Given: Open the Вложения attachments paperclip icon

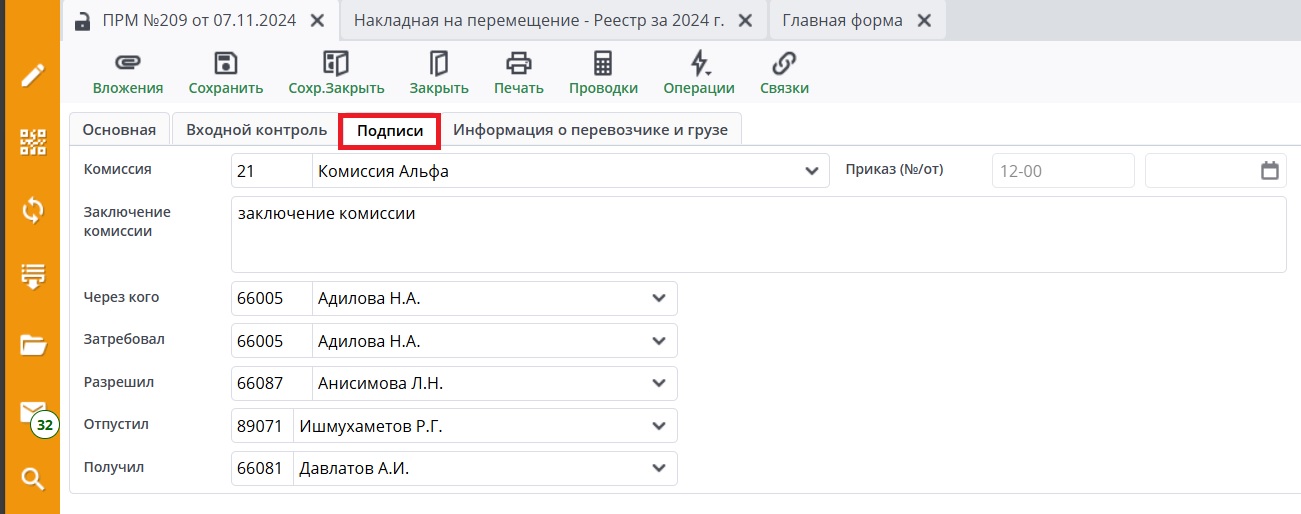Looking at the screenshot, I should point(127,64).
